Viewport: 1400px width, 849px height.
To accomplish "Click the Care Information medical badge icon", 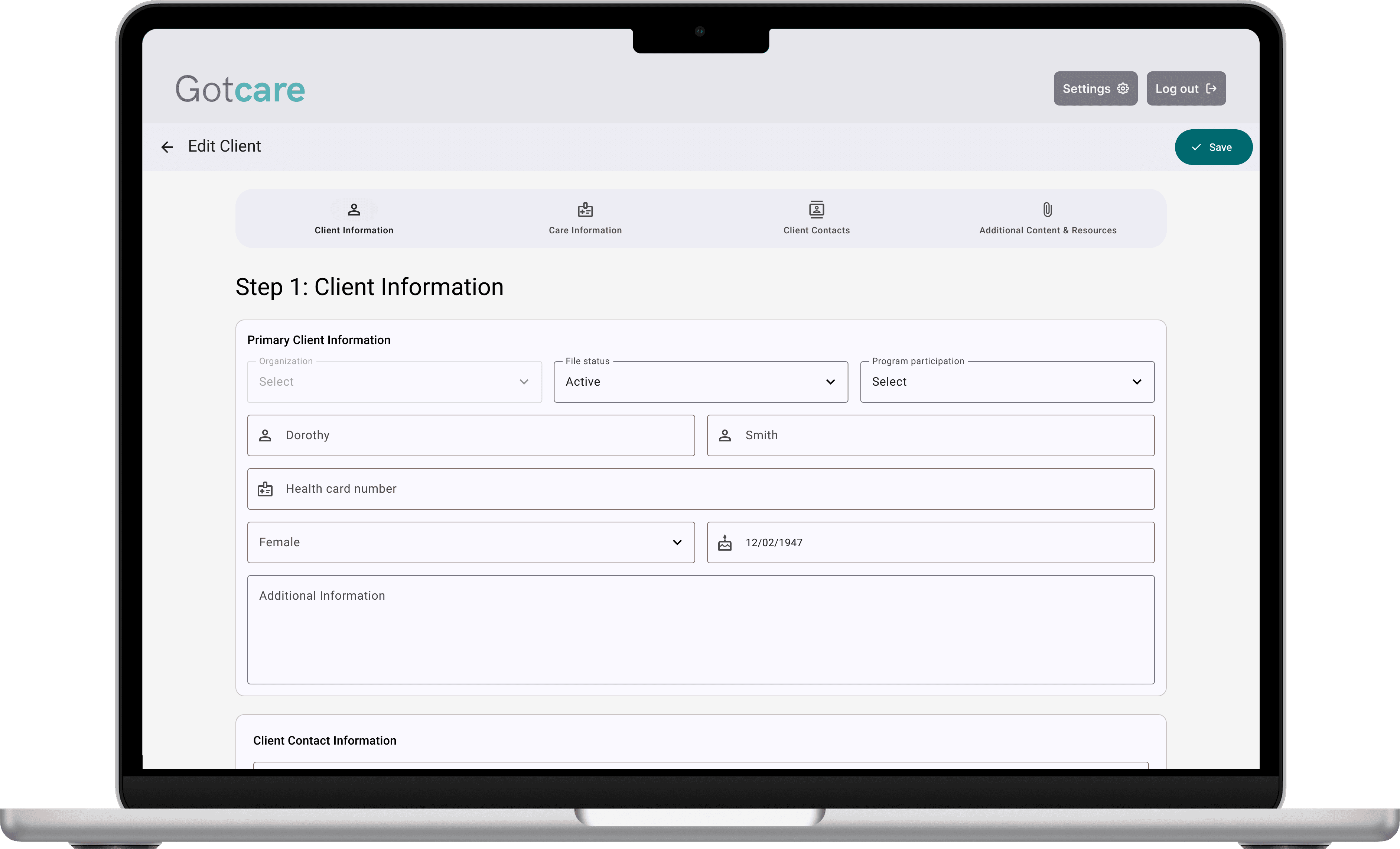I will [585, 210].
